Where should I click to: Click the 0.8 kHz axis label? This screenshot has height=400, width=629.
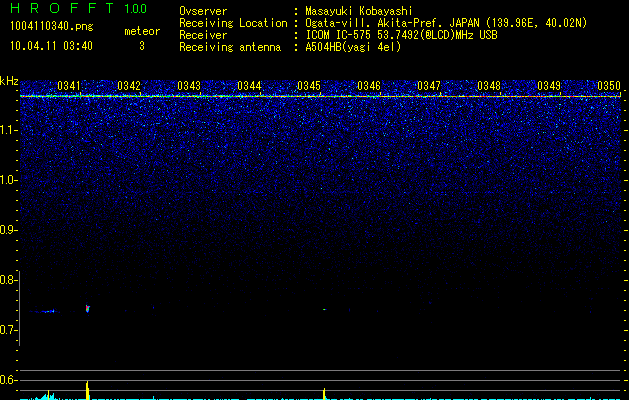[x=8, y=280]
